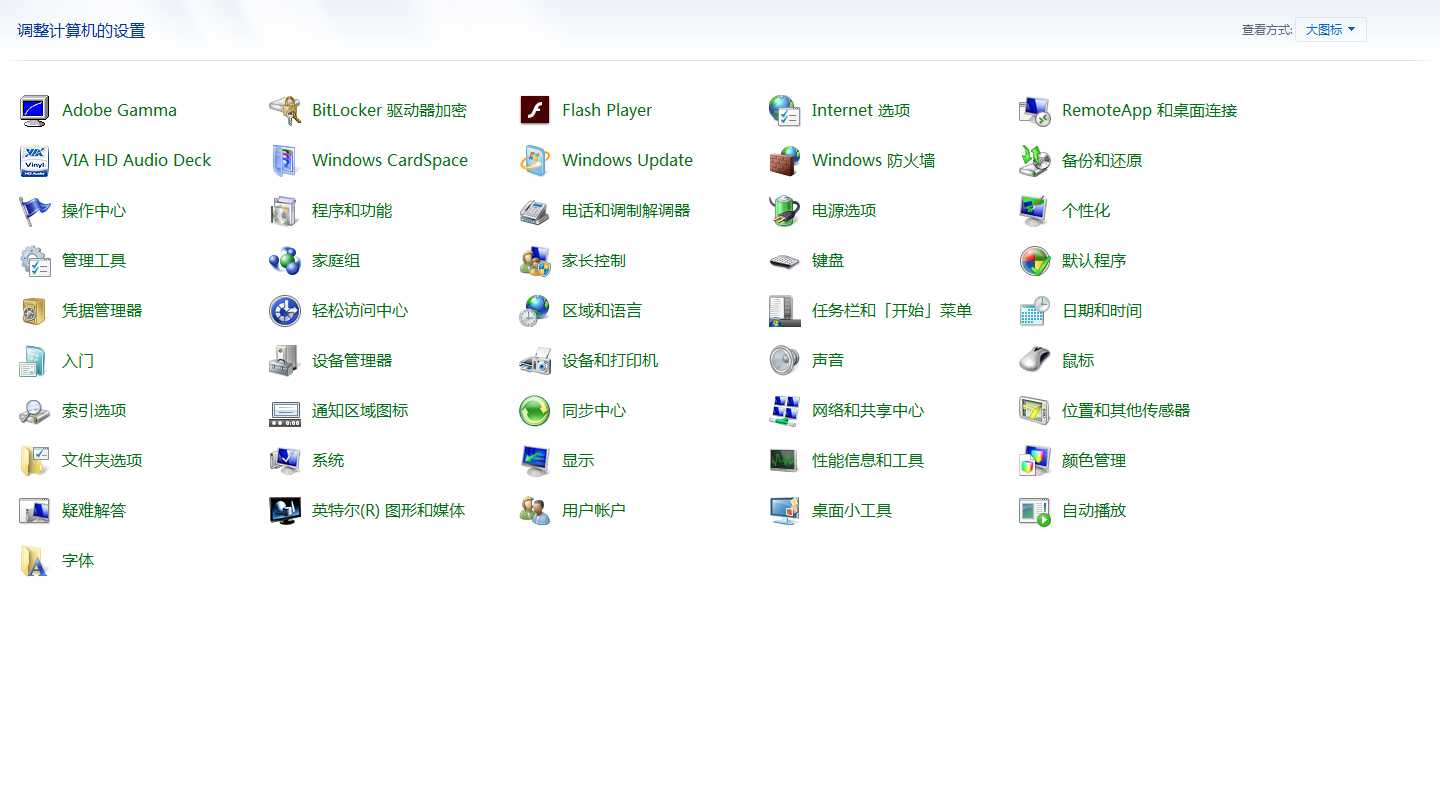Click the 操作中心 flag icon
This screenshot has height=803, width=1440.
(35, 210)
